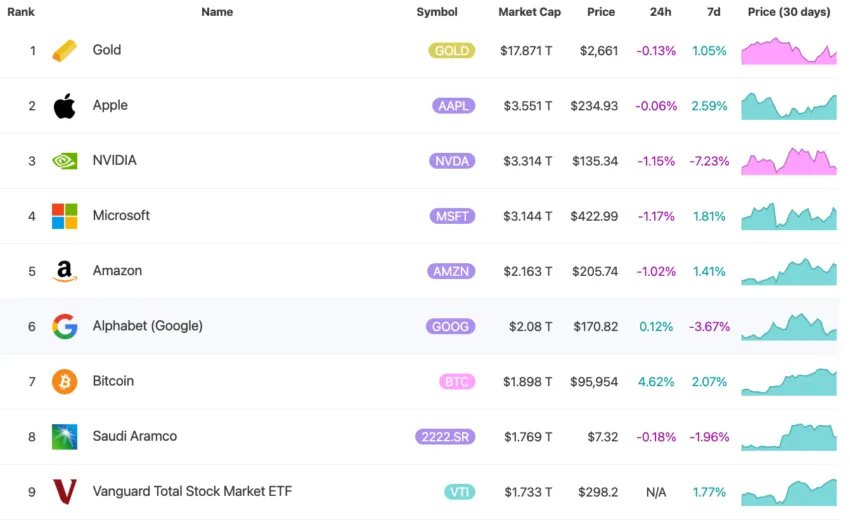
Task: Click the Bitcoin logo icon
Action: tap(64, 381)
